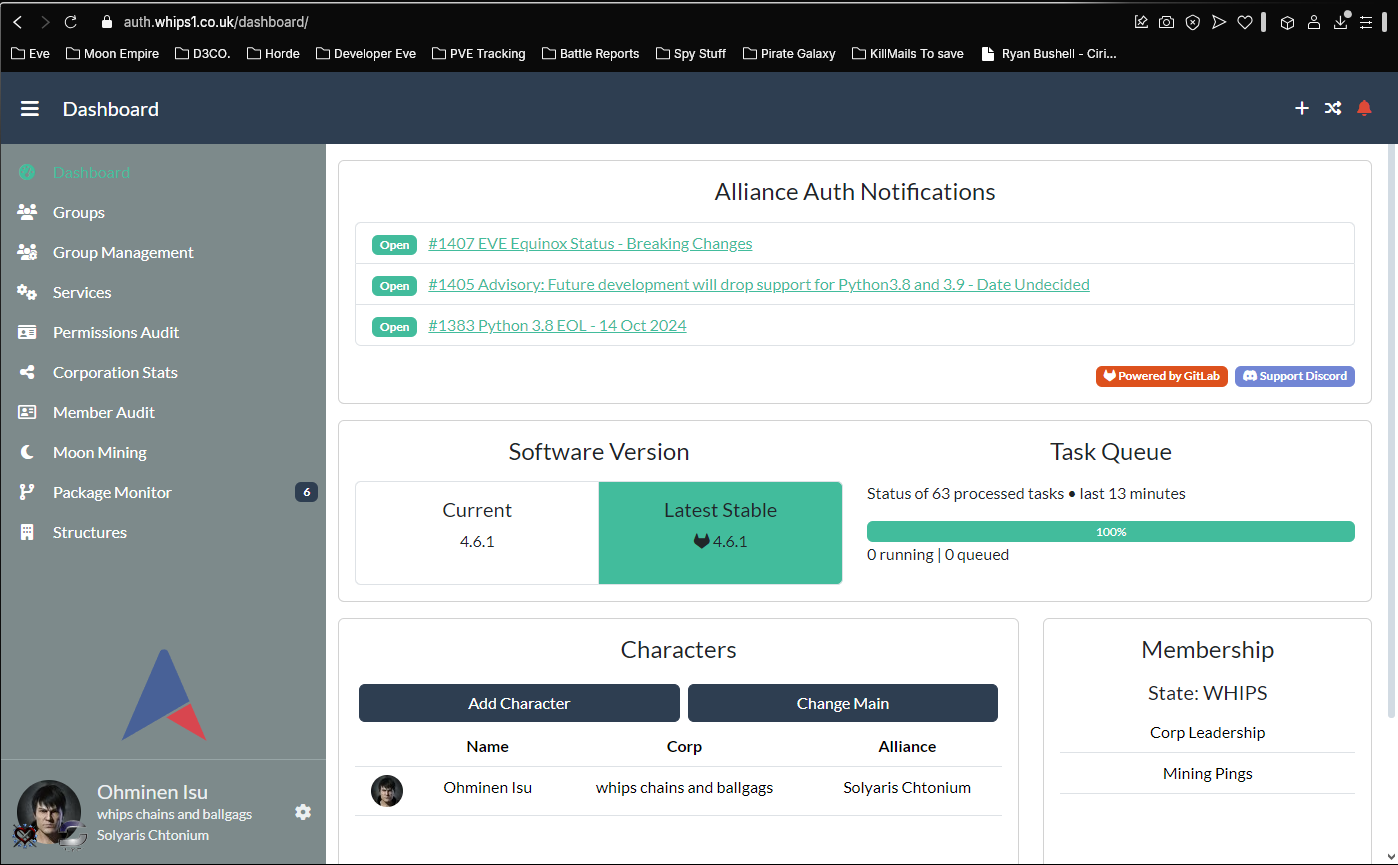This screenshot has height=865, width=1398.
Task: Click the plus icon in top navbar
Action: coord(1301,108)
